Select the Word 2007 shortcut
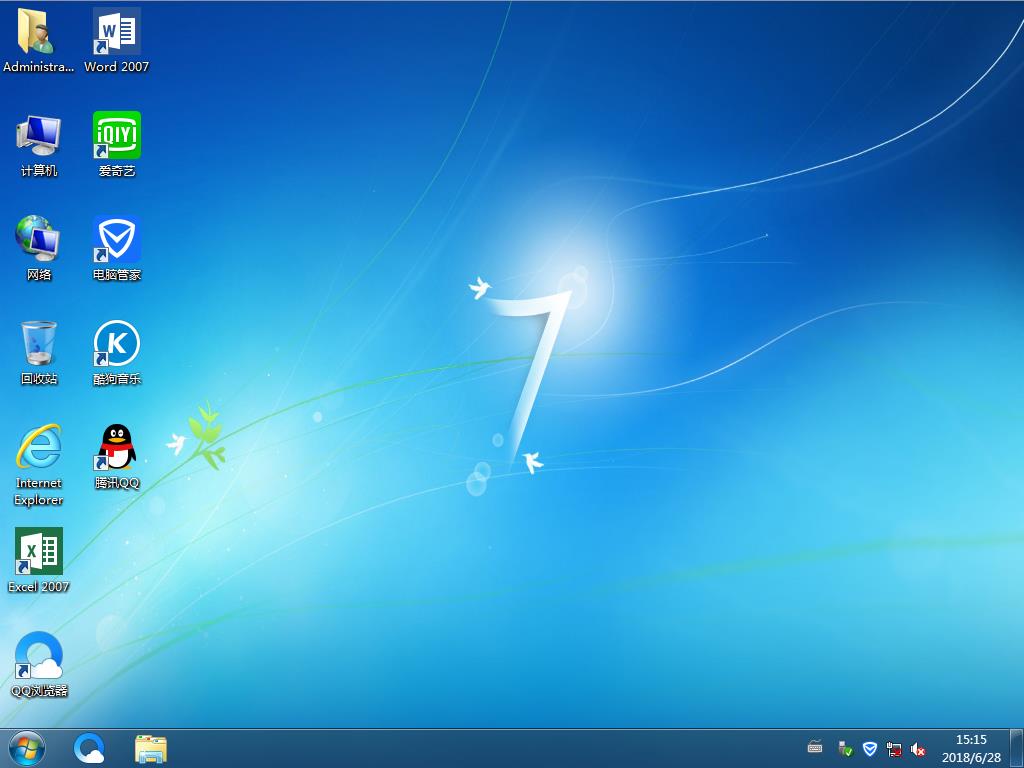This screenshot has width=1024, height=768. 116,31
